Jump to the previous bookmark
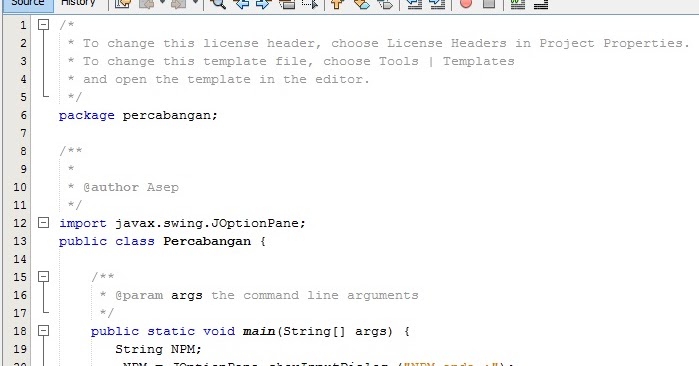 337,4
